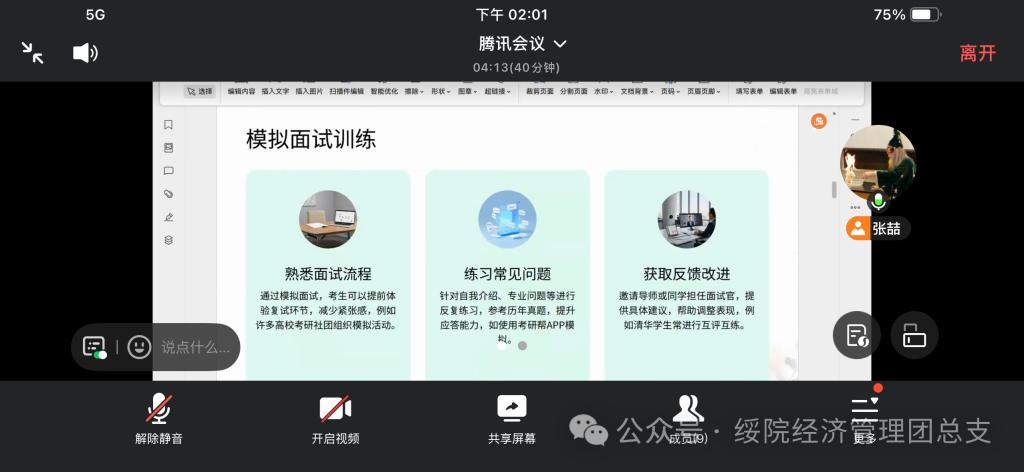
Task: Click the bookmark icon in left sidebar
Action: pos(168,125)
